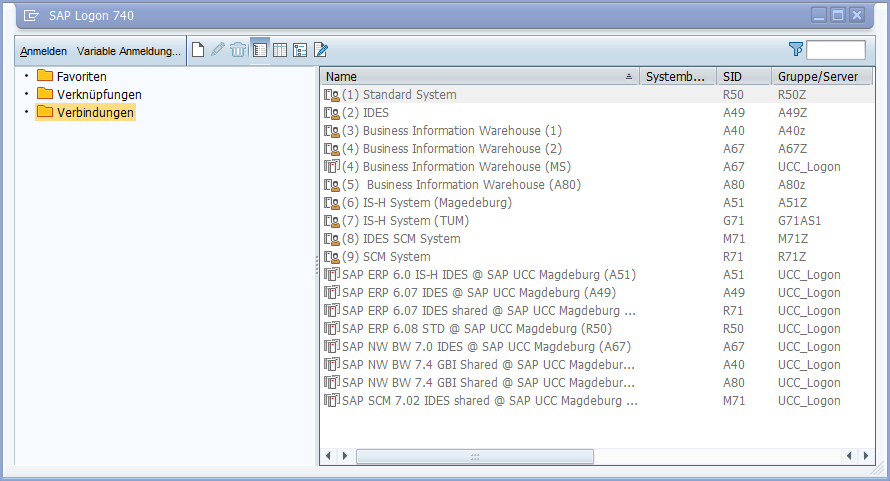This screenshot has height=481, width=890.
Task: Select the Verbindungen folder
Action: point(95,112)
